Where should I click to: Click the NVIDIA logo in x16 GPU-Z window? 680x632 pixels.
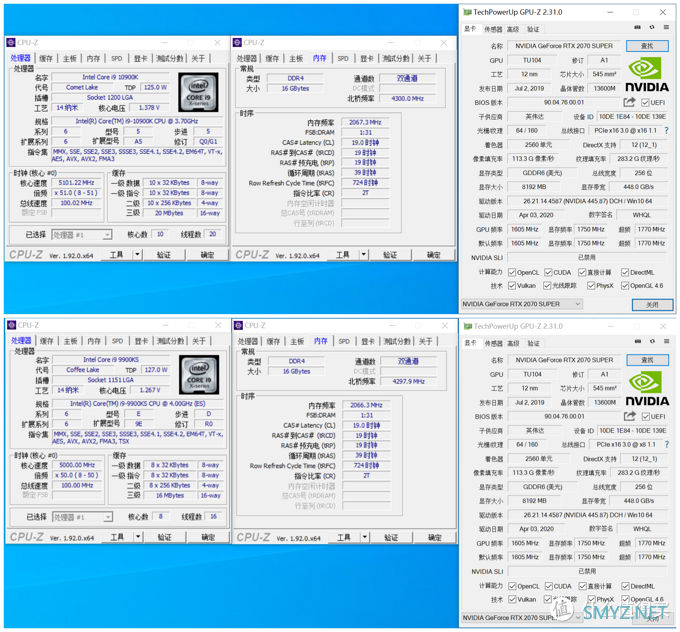click(647, 75)
